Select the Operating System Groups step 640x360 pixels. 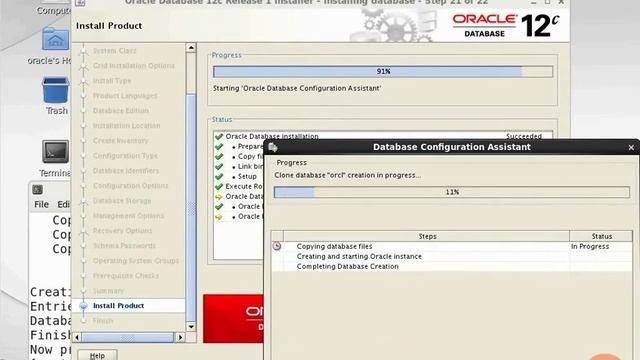tap(136, 261)
